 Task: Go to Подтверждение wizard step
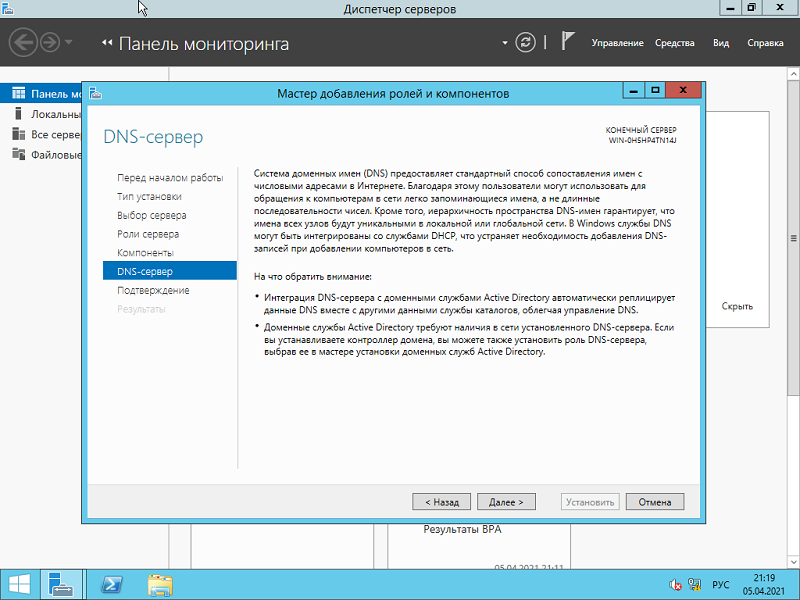153,290
